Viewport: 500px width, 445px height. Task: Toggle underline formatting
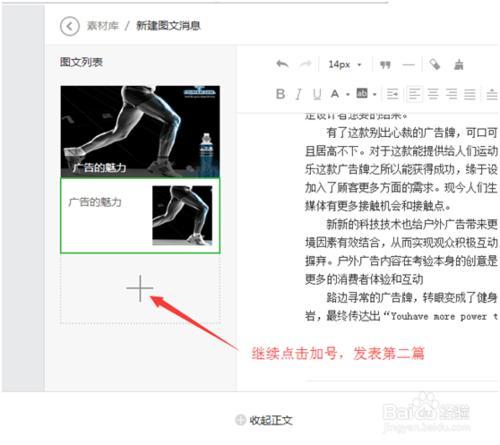(x=317, y=94)
